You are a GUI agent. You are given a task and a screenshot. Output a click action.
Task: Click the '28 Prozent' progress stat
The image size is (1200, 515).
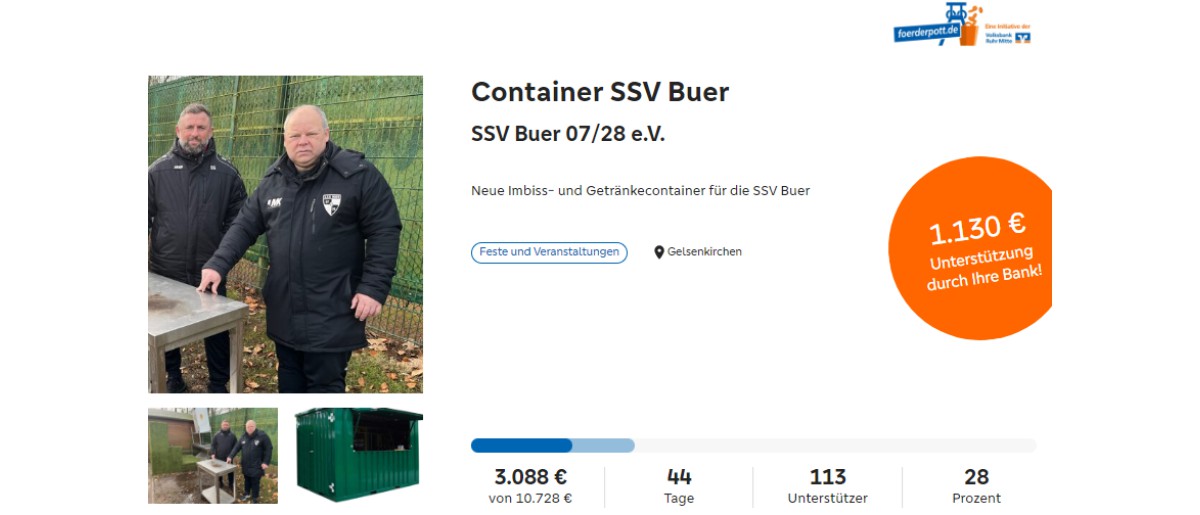tap(976, 486)
